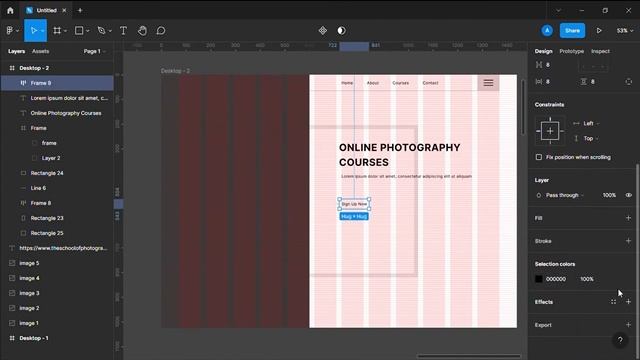Open Effects styles icon

tap(613, 302)
